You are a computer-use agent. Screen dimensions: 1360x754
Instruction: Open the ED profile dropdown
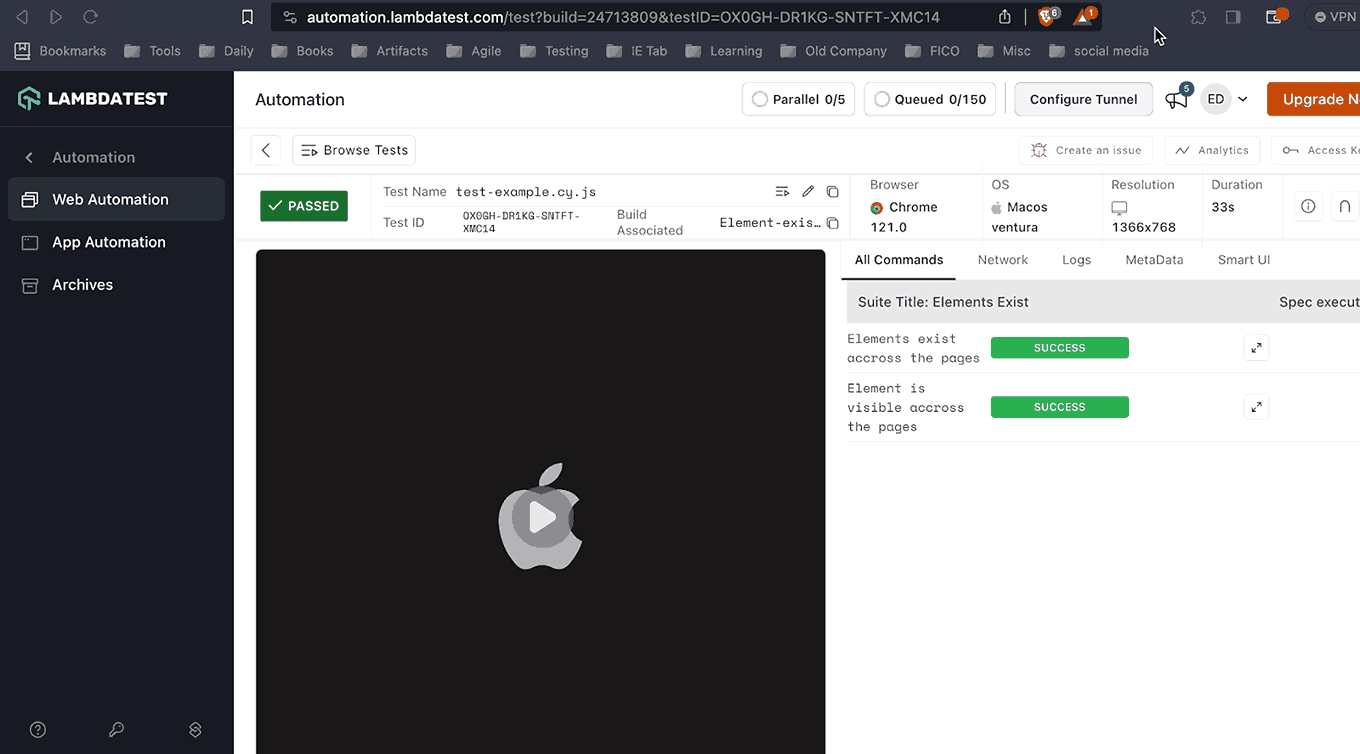pos(1226,99)
